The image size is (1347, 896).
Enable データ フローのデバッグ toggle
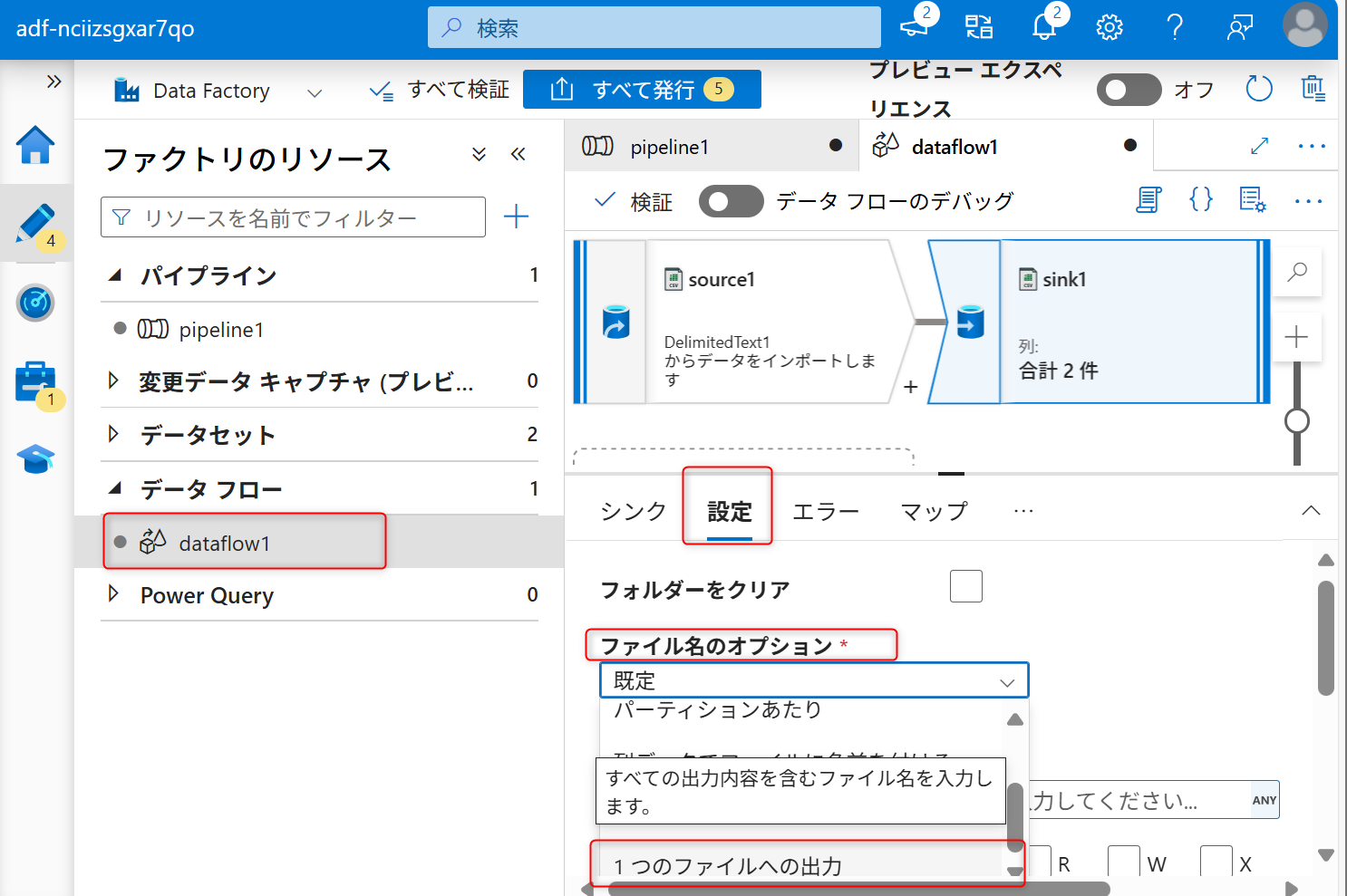[731, 200]
